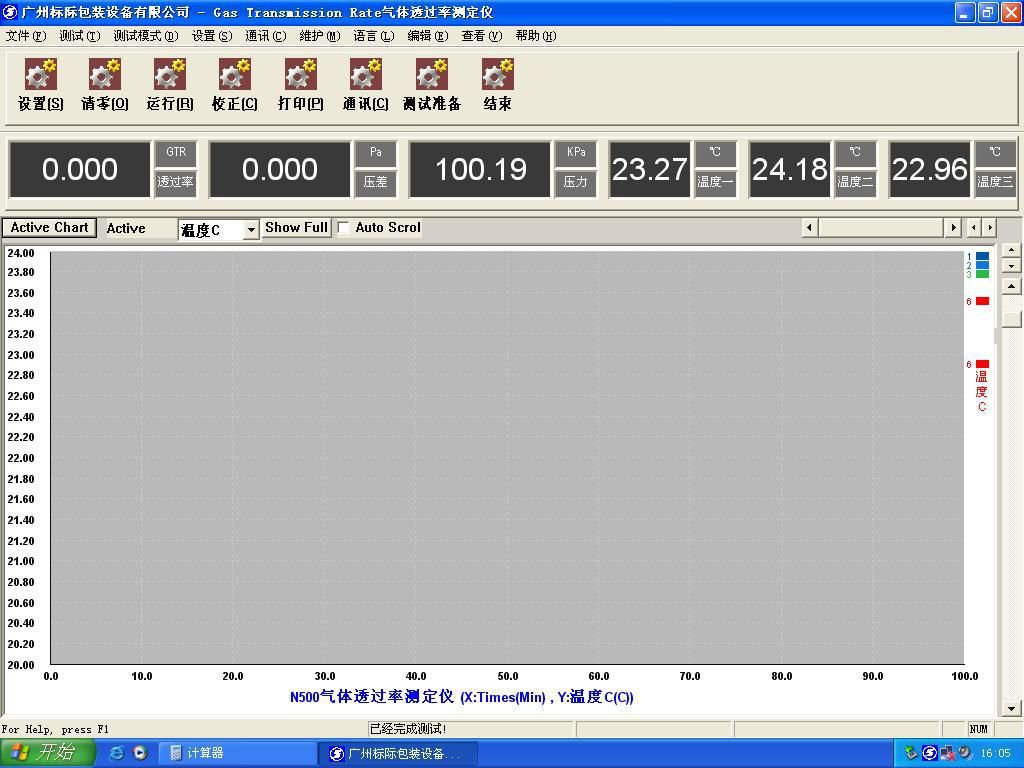Click the green legend swatch for series 3
Viewport: 1024px width, 768px height.
pyautogui.click(x=982, y=274)
